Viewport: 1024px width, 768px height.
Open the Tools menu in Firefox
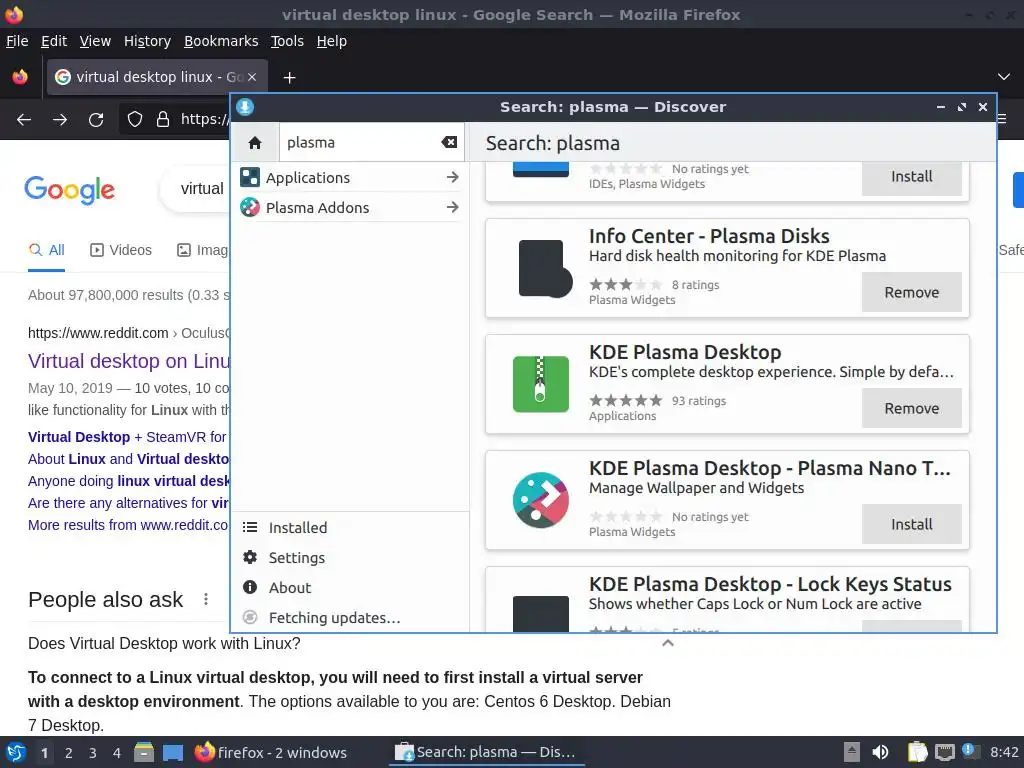coord(287,41)
